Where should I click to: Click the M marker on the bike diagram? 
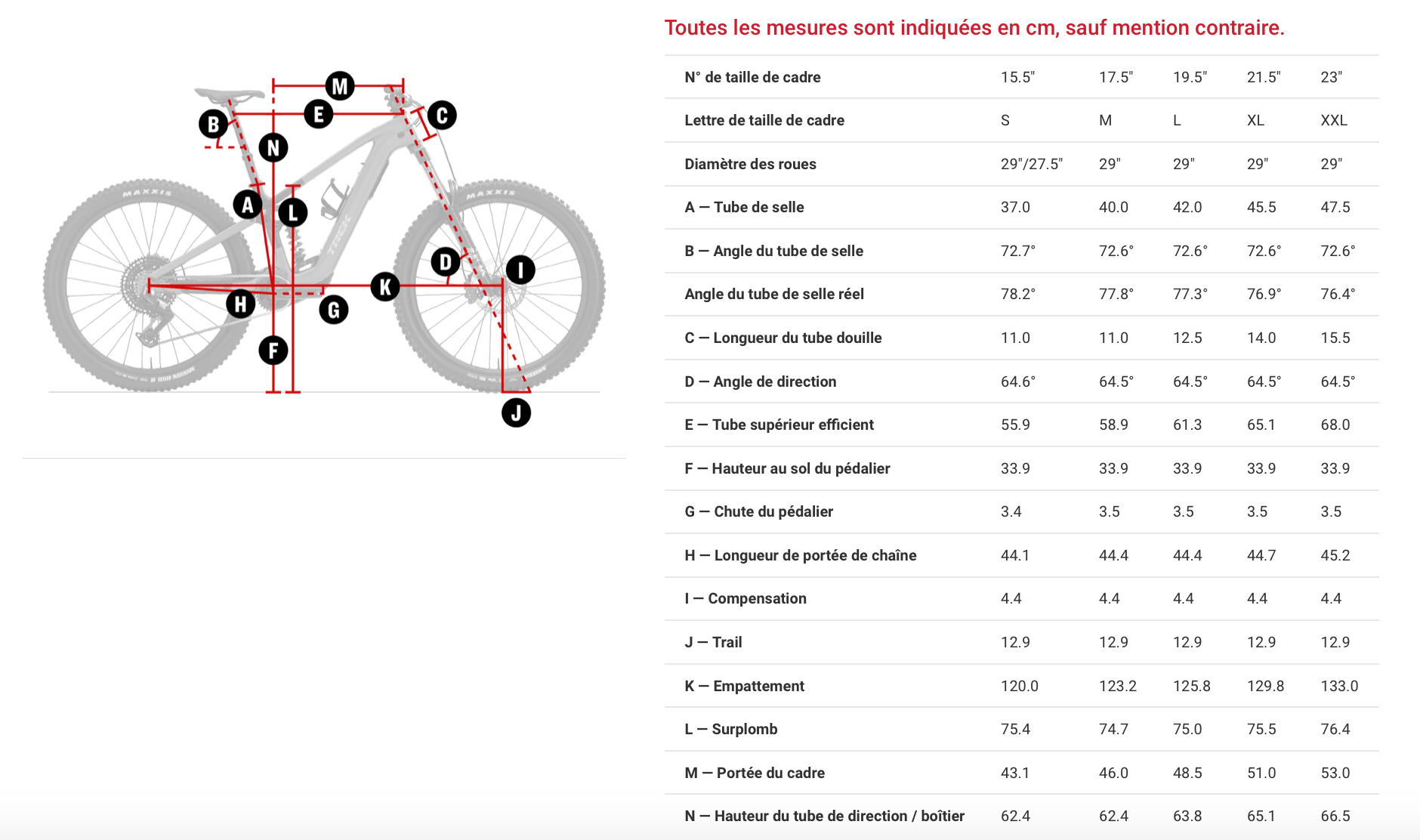tap(340, 86)
